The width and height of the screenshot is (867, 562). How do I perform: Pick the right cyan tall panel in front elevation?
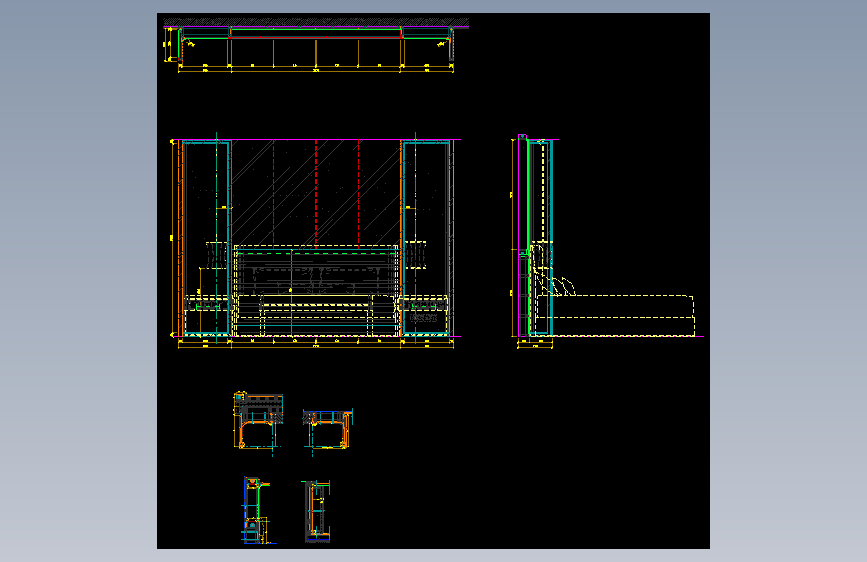point(426,238)
